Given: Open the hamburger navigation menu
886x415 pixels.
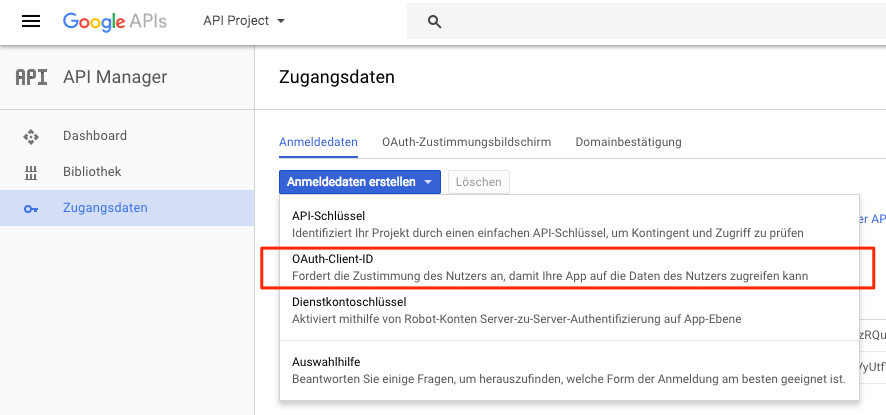Looking at the screenshot, I should [x=31, y=21].
